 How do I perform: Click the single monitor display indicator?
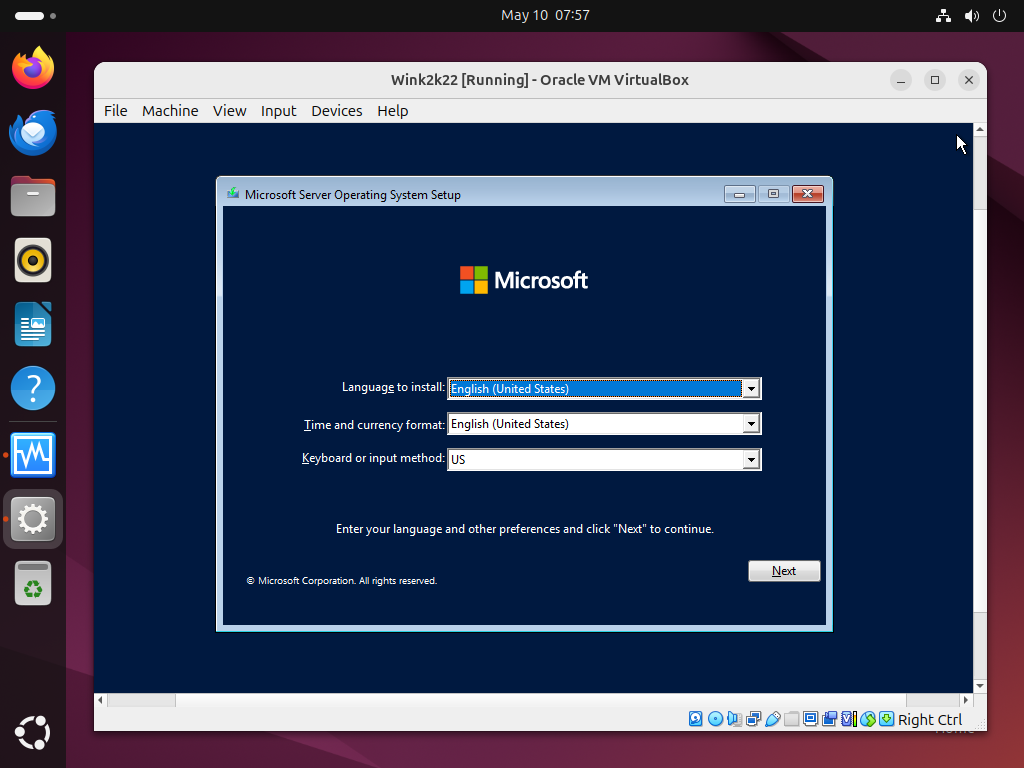tap(810, 719)
